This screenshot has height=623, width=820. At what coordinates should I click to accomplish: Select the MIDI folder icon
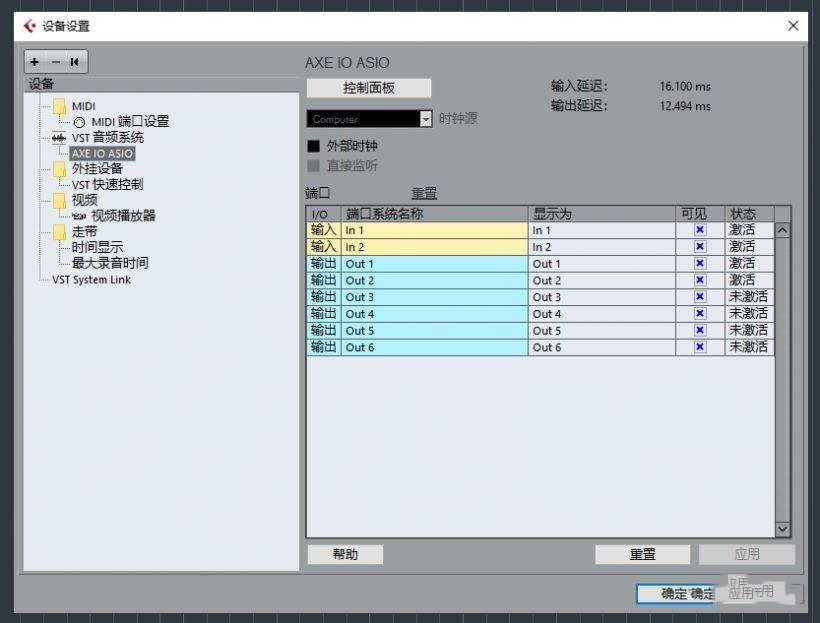coord(59,106)
